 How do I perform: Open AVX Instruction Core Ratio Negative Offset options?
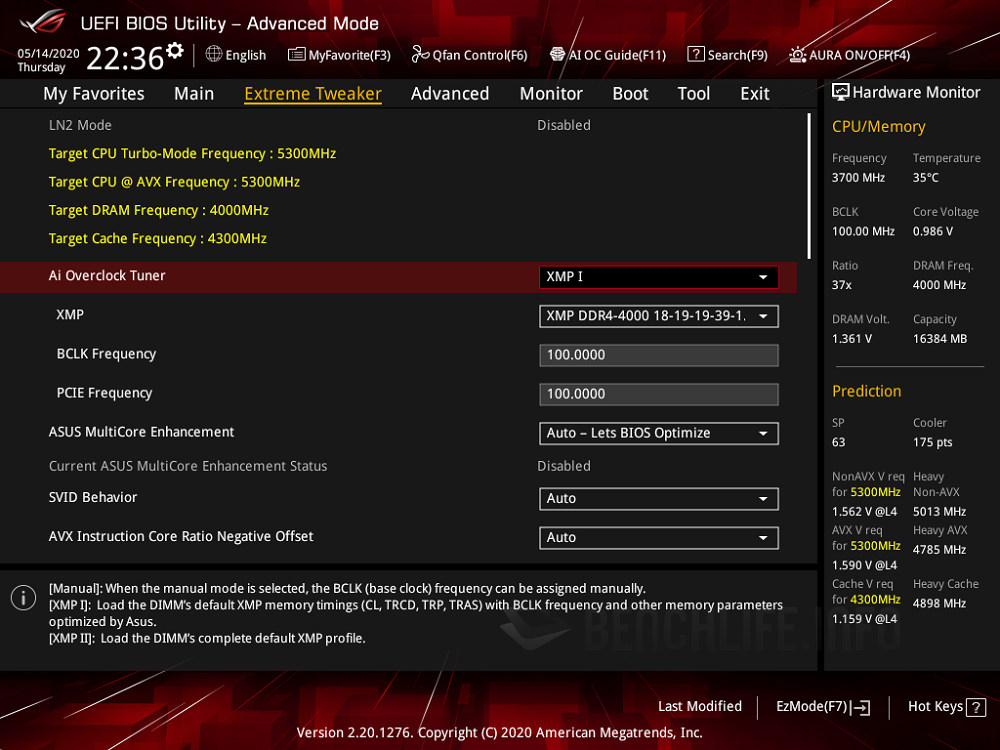tap(658, 537)
